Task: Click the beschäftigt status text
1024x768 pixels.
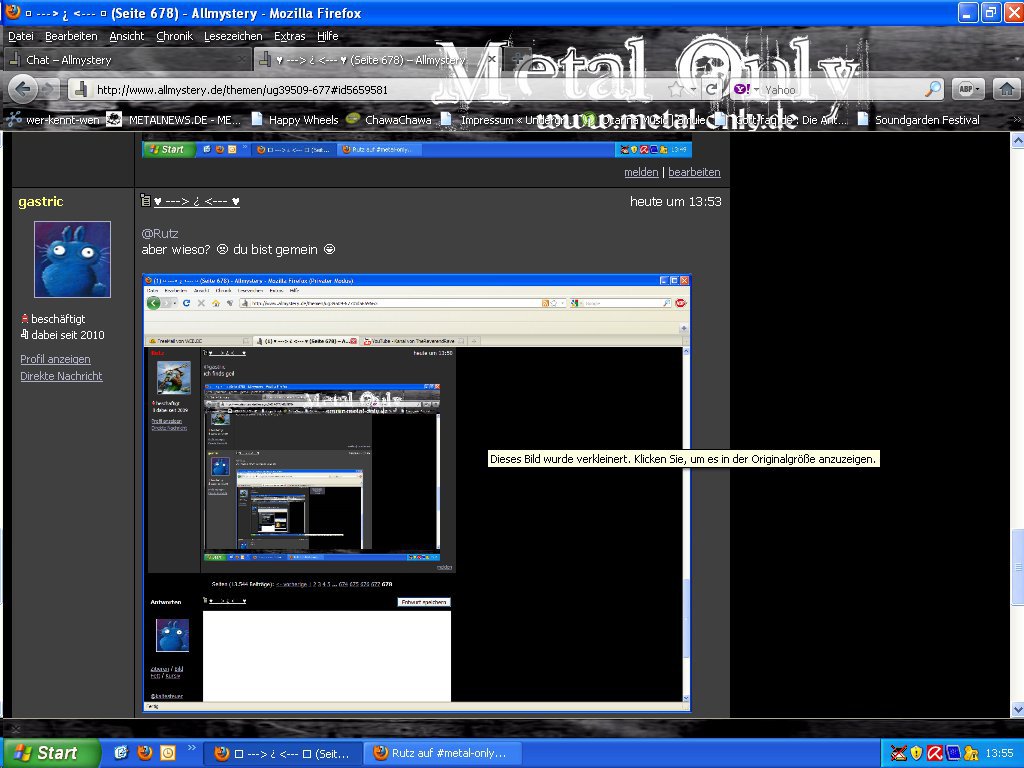Action: tap(57, 319)
